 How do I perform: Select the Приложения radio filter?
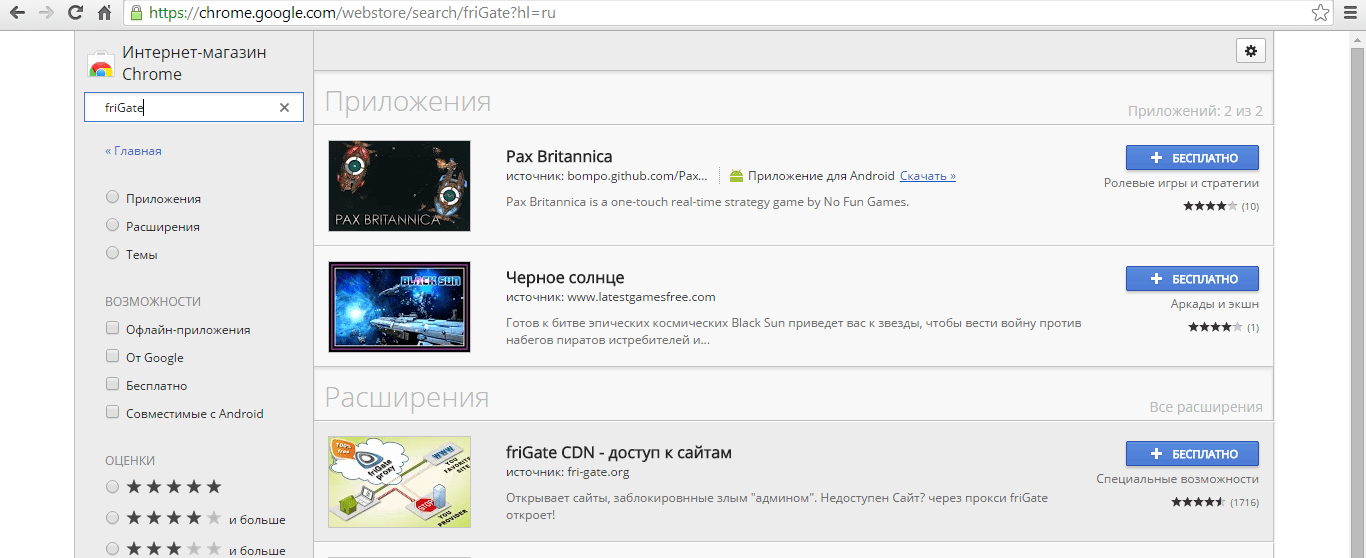point(113,198)
